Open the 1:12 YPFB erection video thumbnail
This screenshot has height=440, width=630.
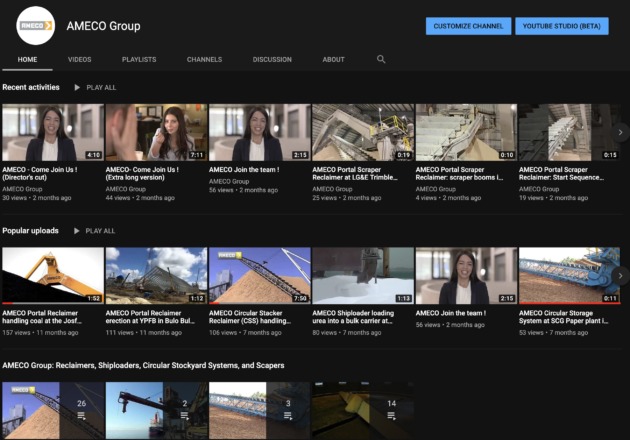click(156, 276)
